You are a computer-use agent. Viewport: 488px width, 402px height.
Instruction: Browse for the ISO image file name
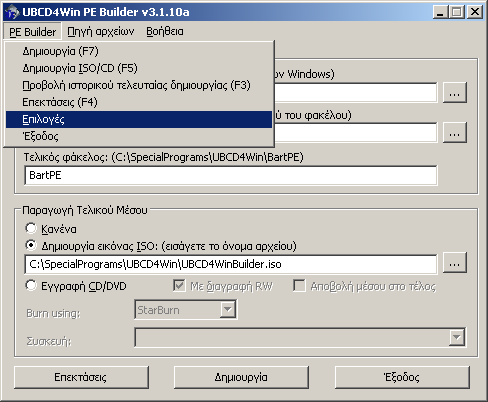pyautogui.click(x=455, y=263)
